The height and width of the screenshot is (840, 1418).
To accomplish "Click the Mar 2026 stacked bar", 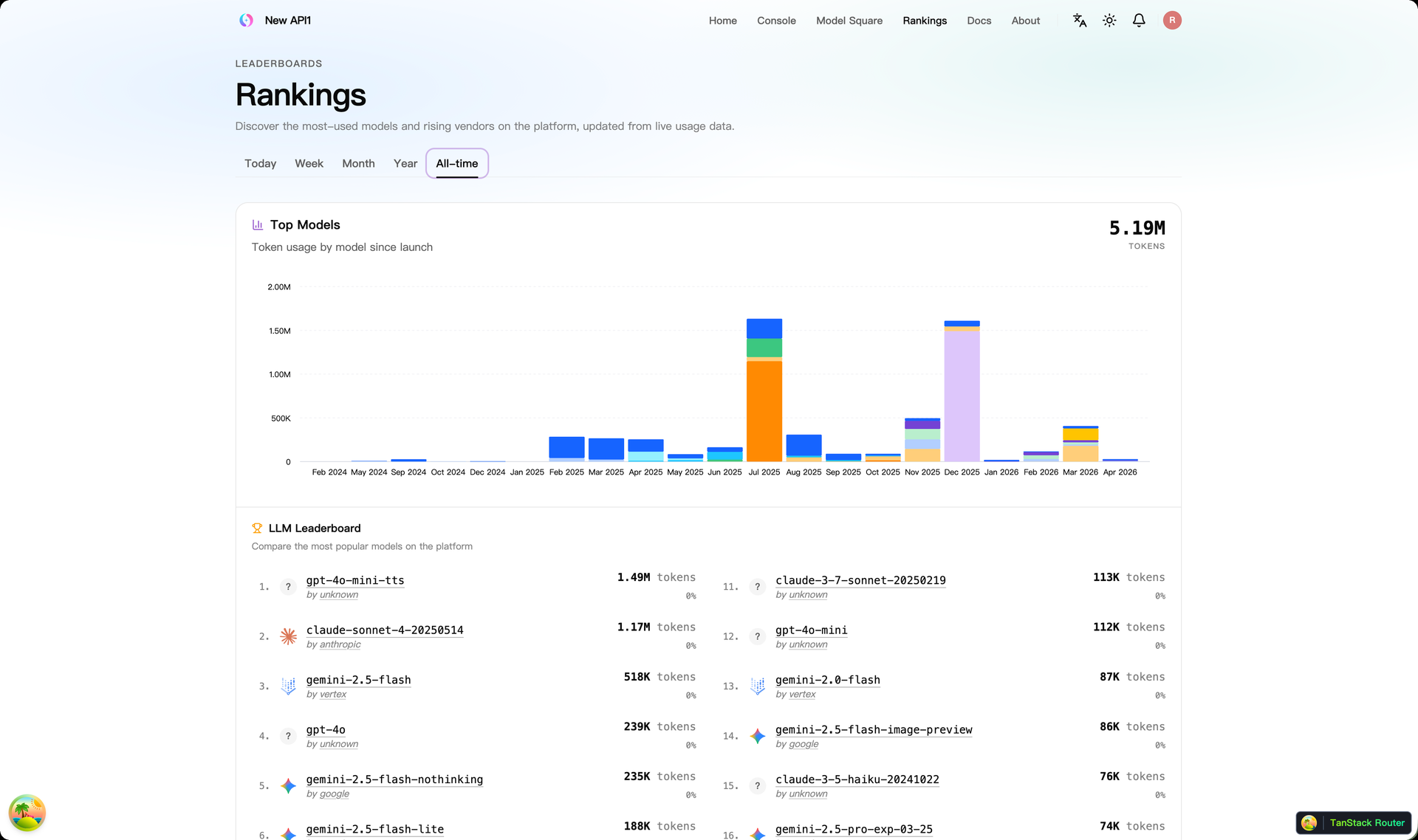I will (1080, 444).
